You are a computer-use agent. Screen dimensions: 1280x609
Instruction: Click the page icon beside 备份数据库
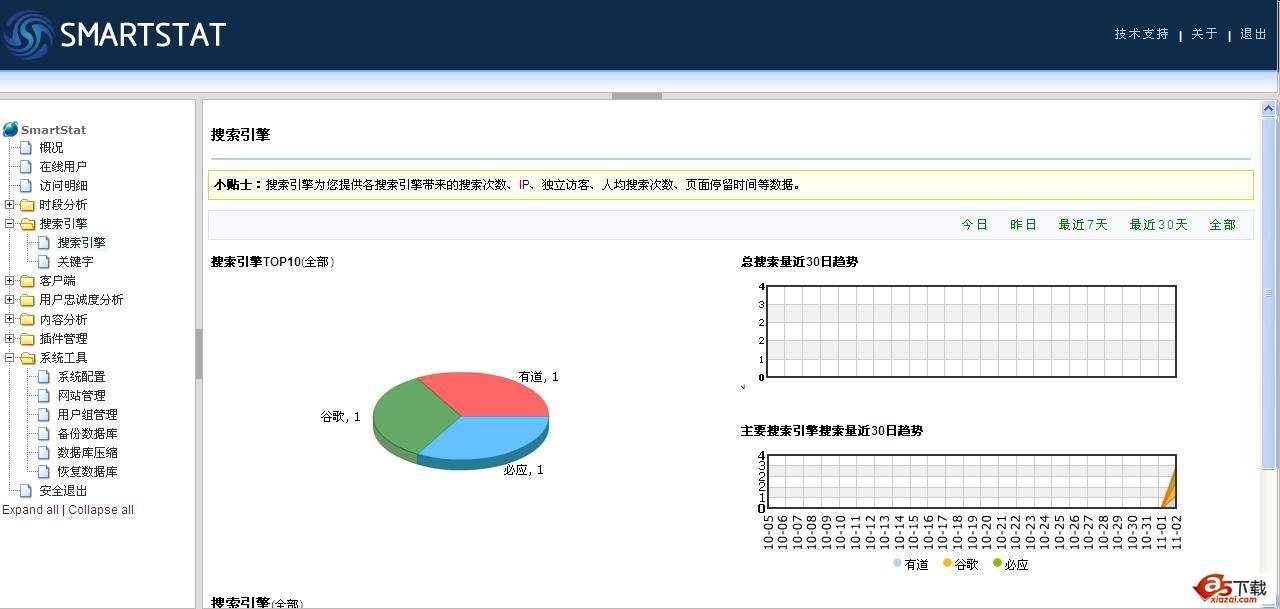pos(45,434)
